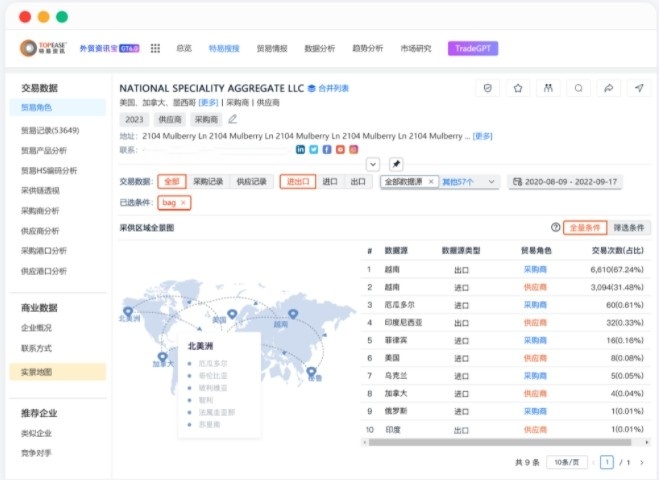
Task: Open 贸易产品分析 in sidebar
Action: click(x=44, y=150)
